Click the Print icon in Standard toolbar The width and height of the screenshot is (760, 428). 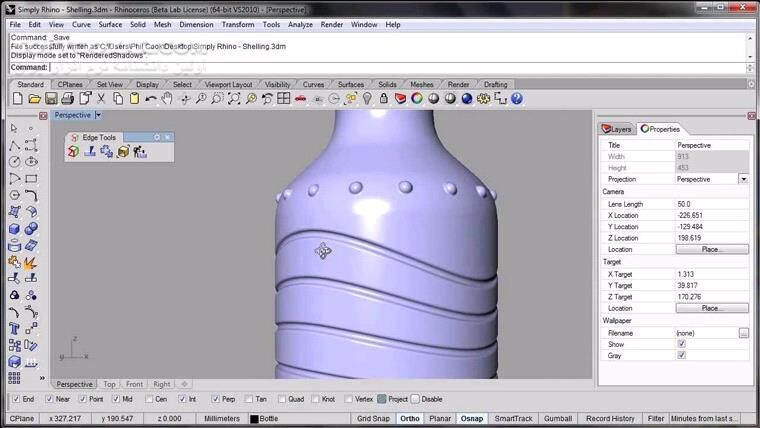66,99
